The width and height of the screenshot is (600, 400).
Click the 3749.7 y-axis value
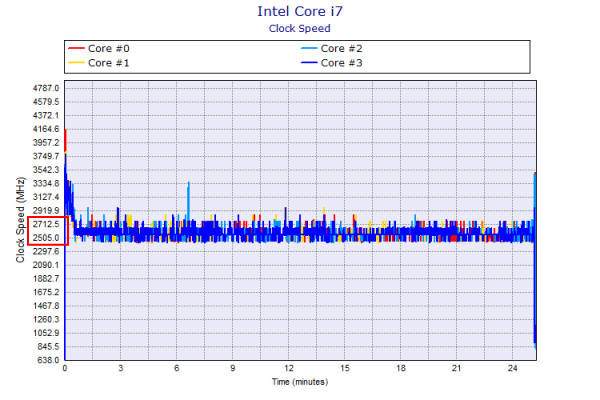pyautogui.click(x=46, y=156)
